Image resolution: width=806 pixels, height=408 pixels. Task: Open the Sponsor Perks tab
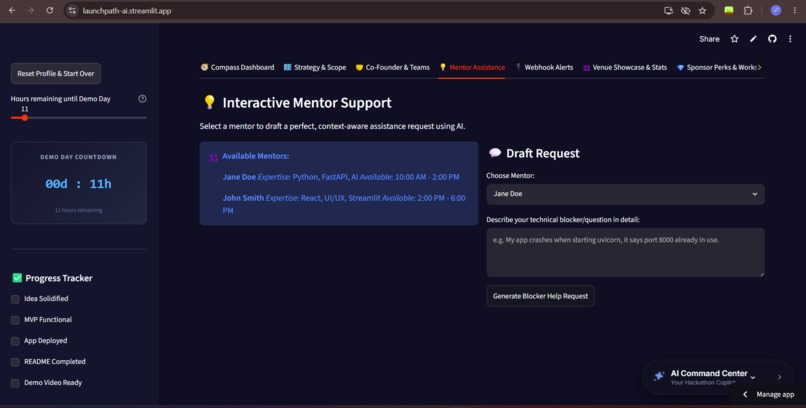pos(716,67)
